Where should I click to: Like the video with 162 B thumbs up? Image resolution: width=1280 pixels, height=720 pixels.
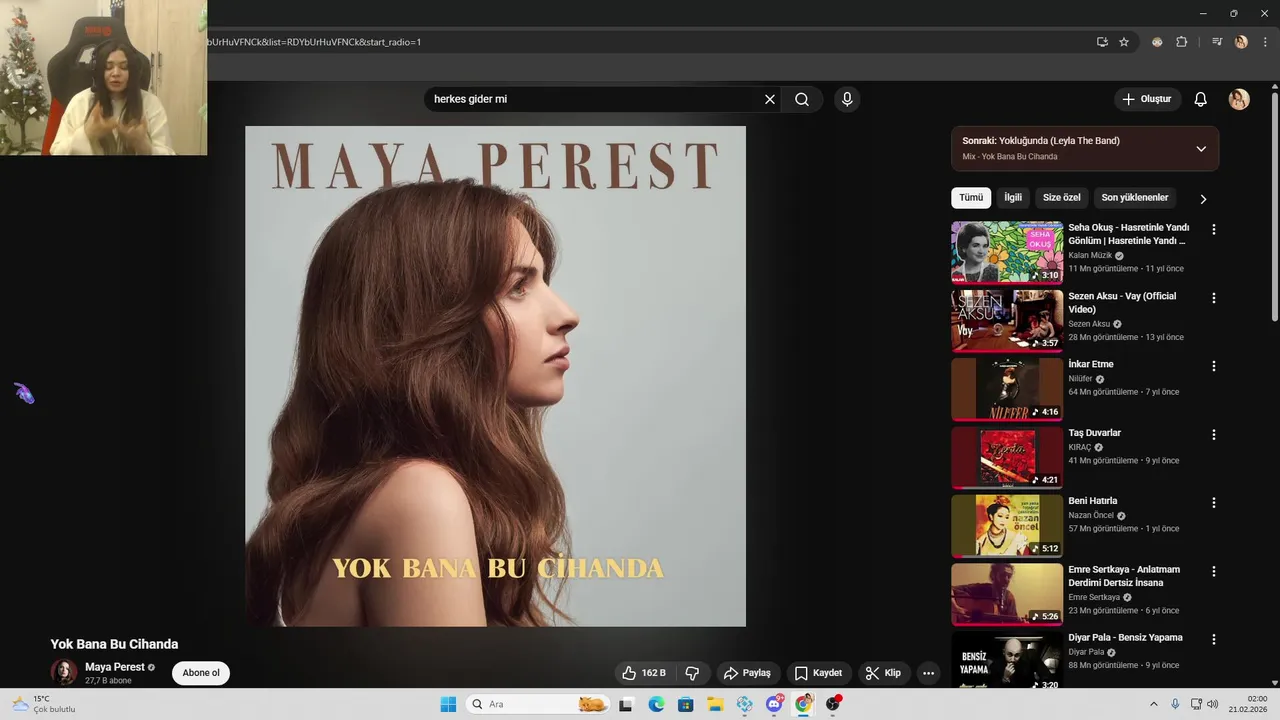644,673
